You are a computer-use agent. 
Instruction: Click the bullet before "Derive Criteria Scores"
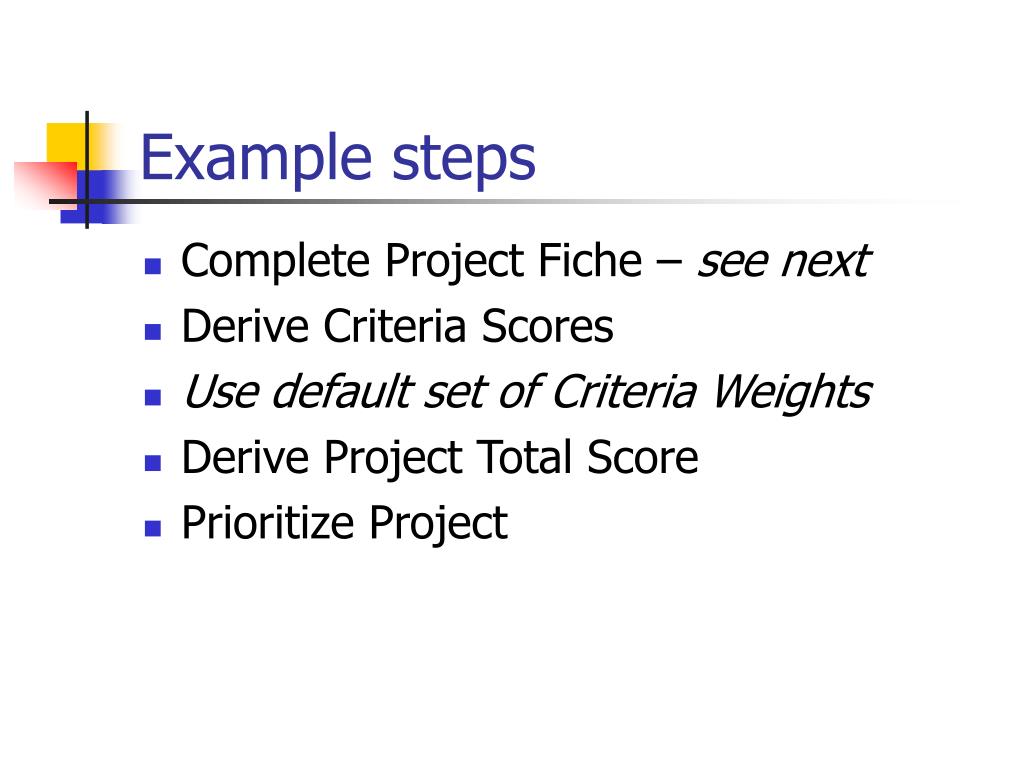pos(153,332)
